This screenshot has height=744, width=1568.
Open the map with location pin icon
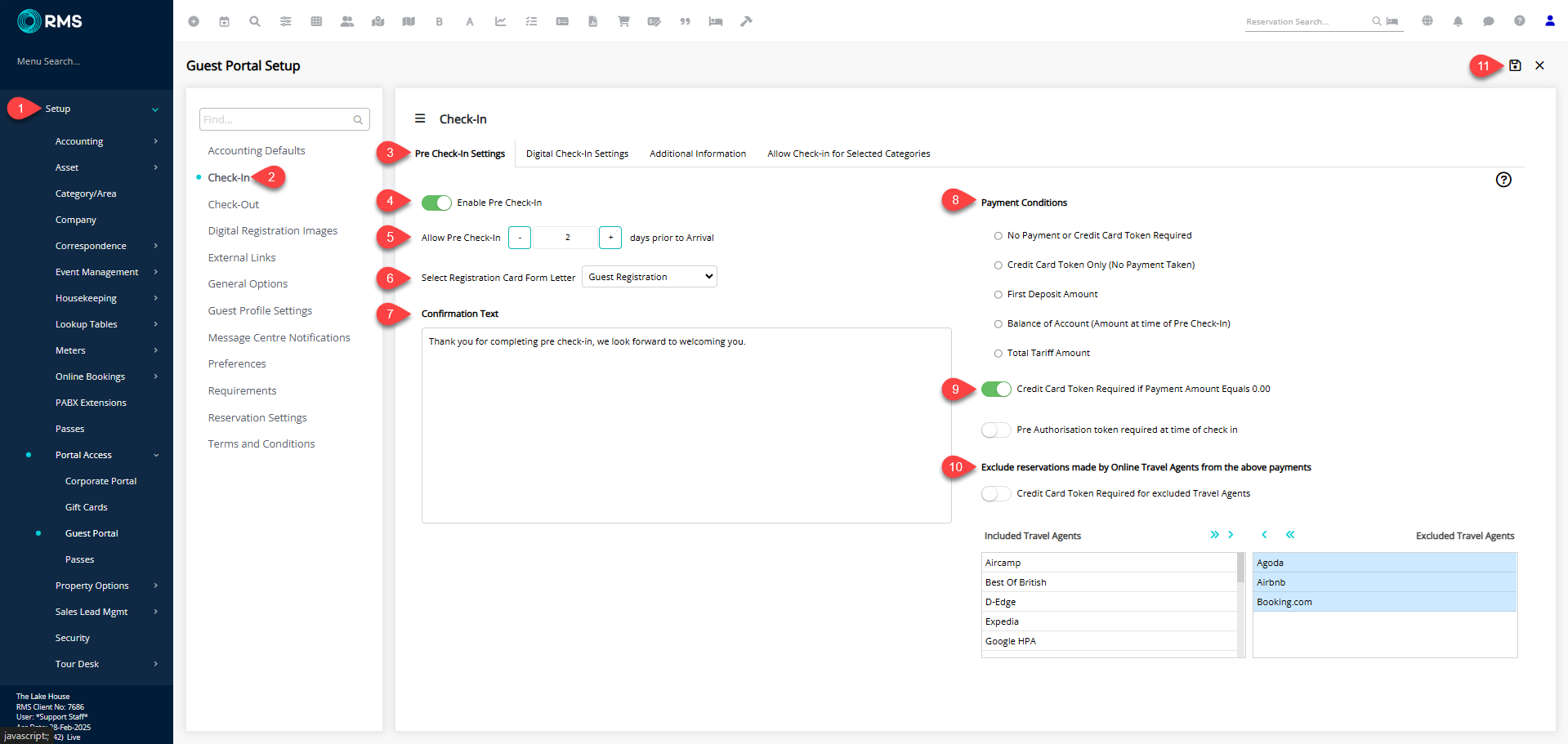pyautogui.click(x=377, y=21)
